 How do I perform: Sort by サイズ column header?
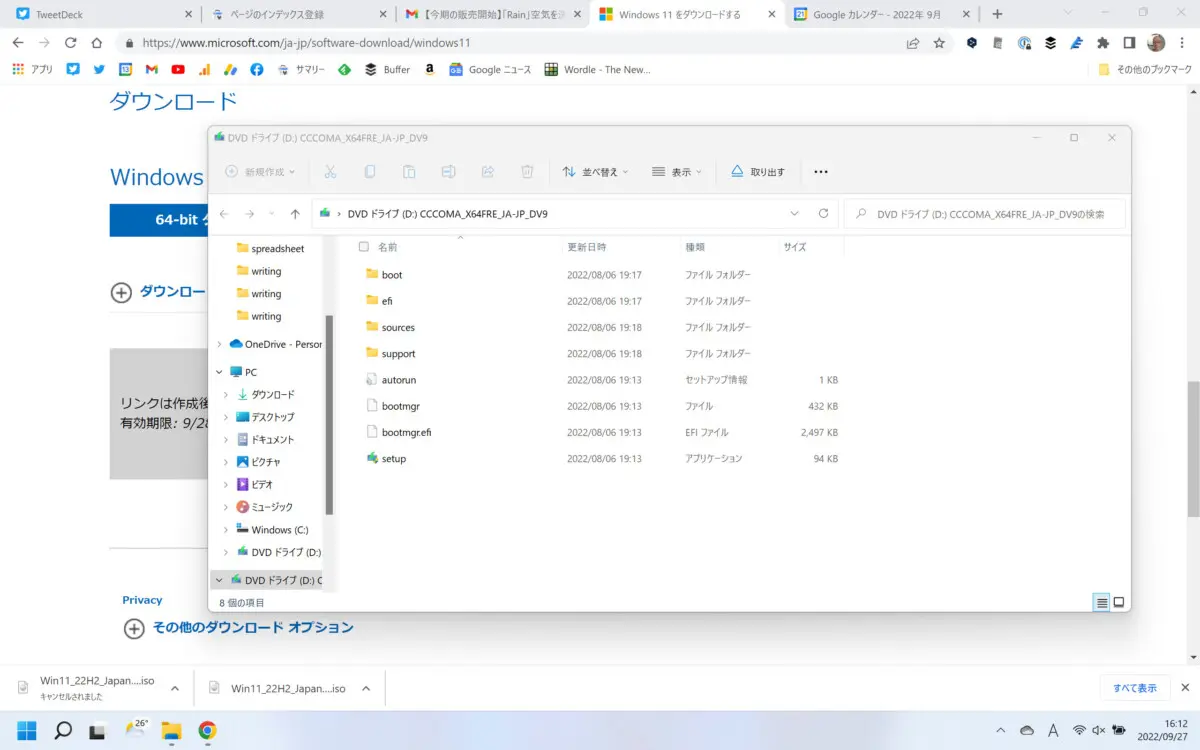(x=810, y=247)
